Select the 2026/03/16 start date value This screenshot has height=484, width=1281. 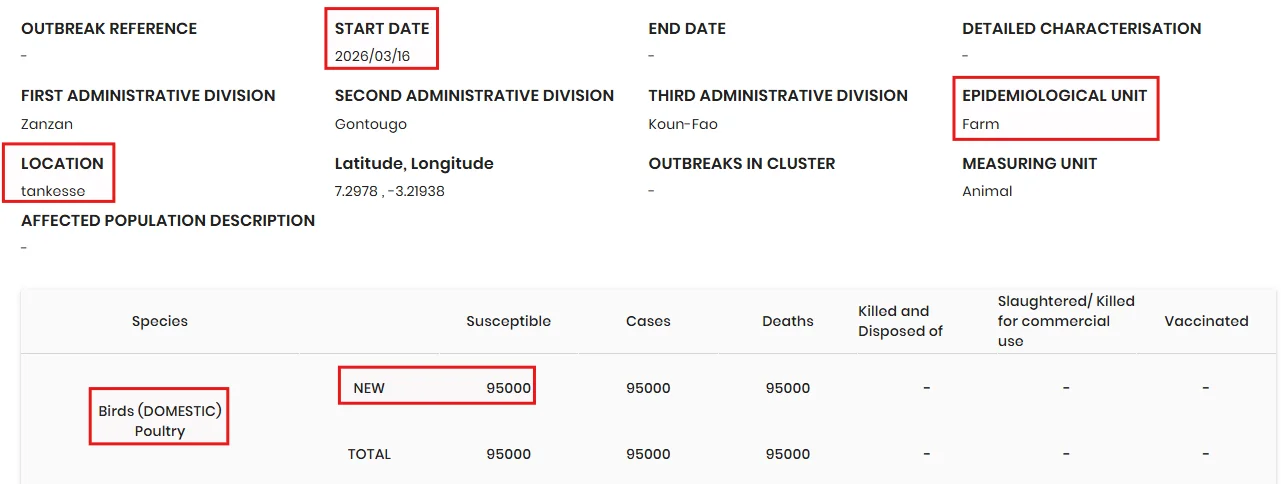click(x=372, y=56)
